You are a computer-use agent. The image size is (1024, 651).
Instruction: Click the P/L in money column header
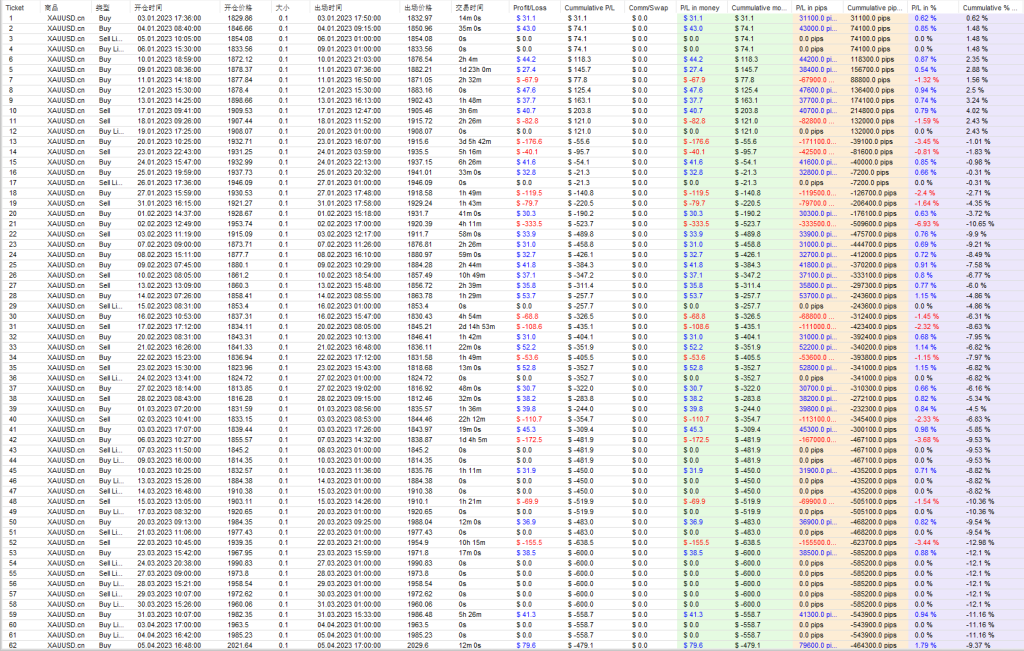point(701,6)
